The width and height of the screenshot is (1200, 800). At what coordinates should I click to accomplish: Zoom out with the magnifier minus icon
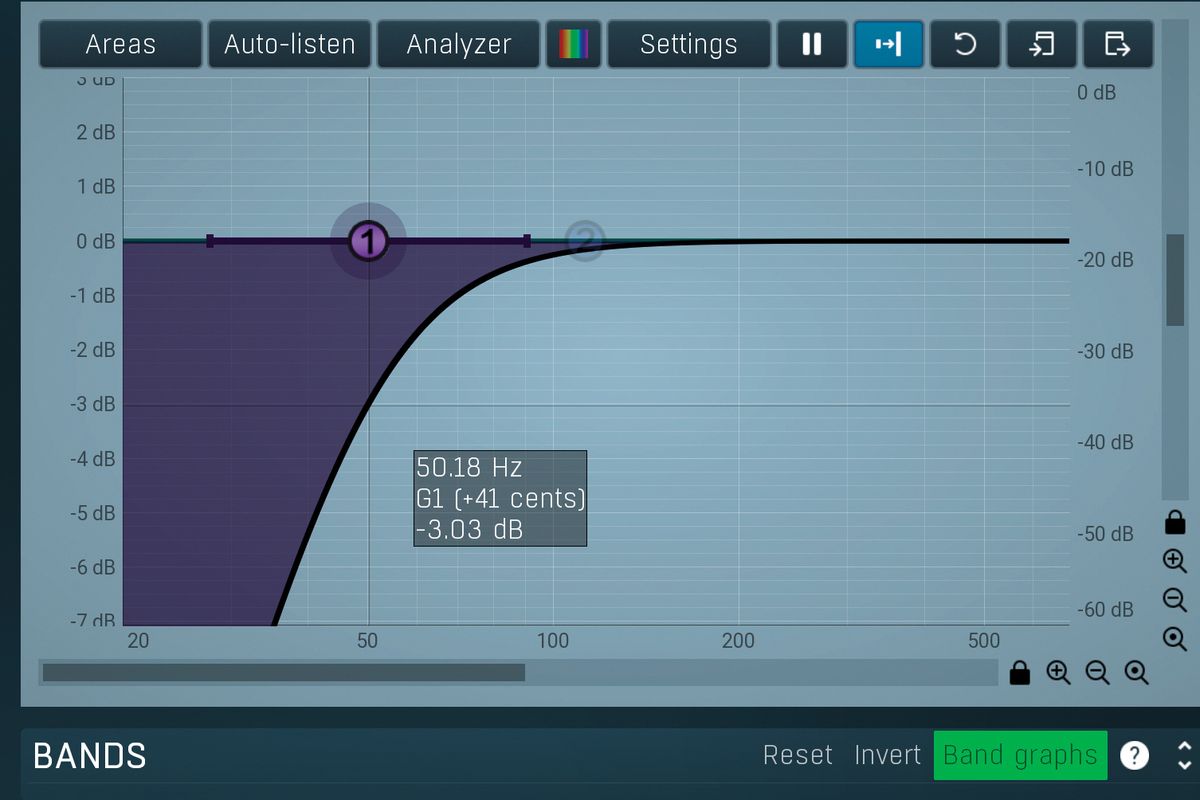coord(1174,600)
